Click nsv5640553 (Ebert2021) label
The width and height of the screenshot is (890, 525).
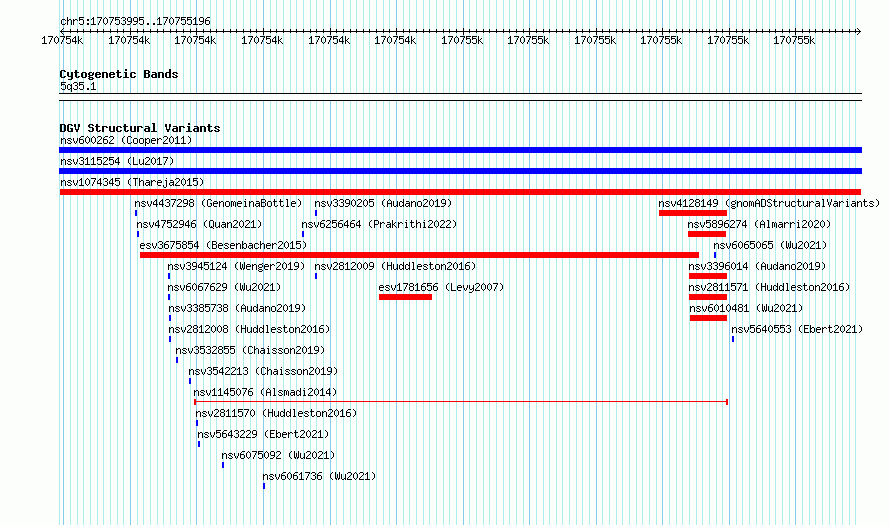click(797, 329)
